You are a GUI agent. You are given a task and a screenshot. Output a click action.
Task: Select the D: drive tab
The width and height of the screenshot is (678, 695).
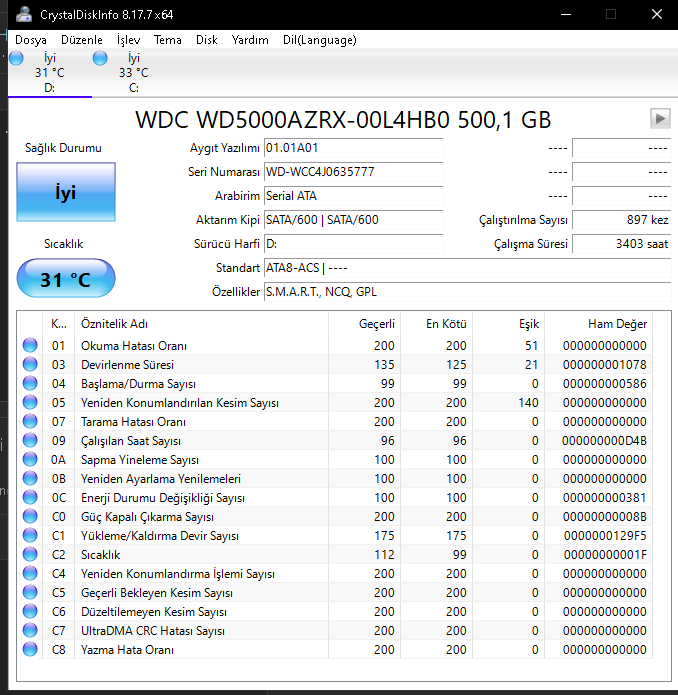(x=50, y=73)
